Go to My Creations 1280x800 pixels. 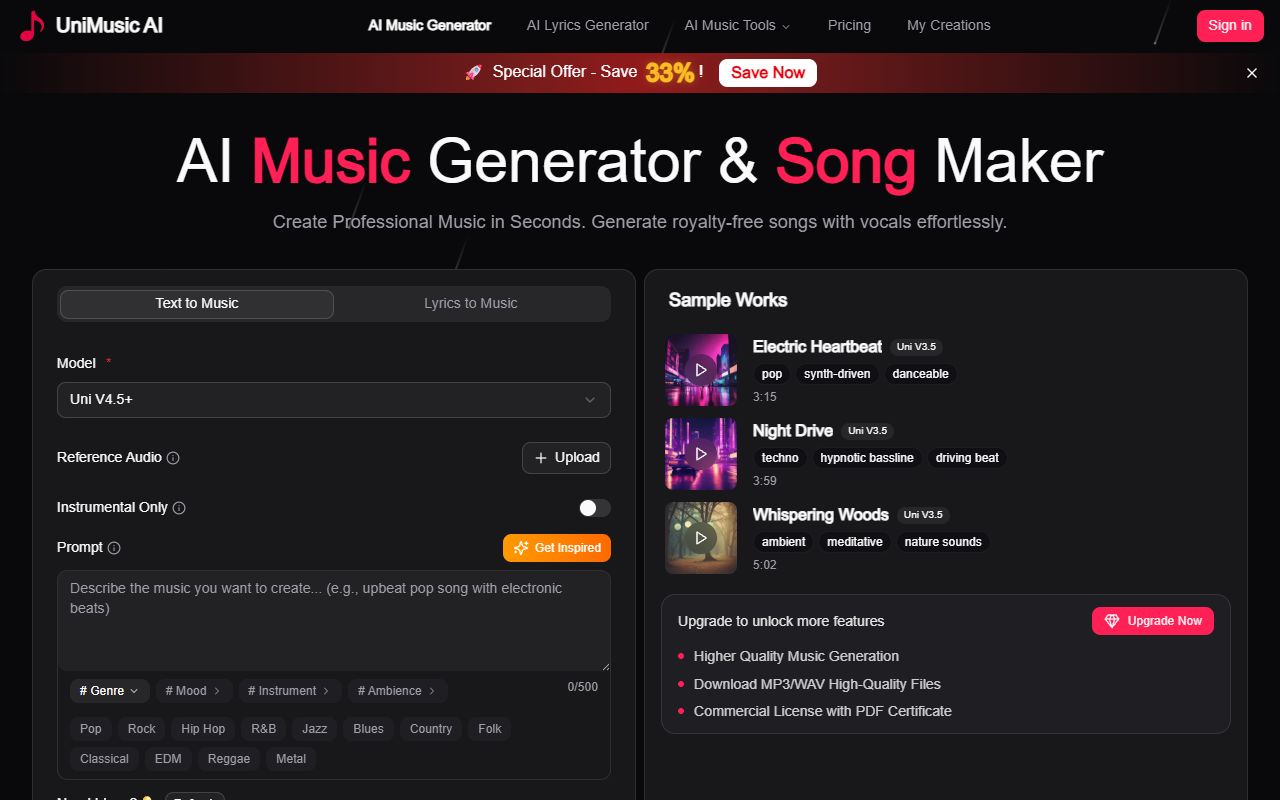pos(948,25)
